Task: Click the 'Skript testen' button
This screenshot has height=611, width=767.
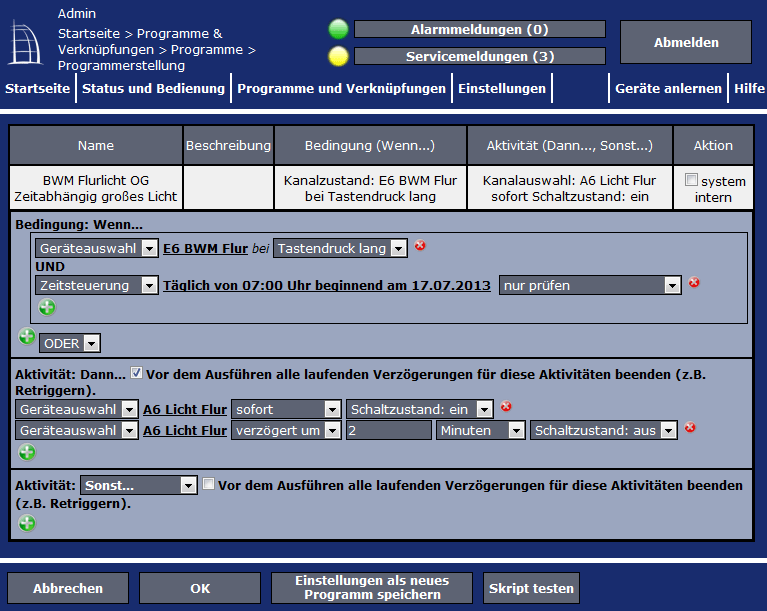Action: click(531, 588)
